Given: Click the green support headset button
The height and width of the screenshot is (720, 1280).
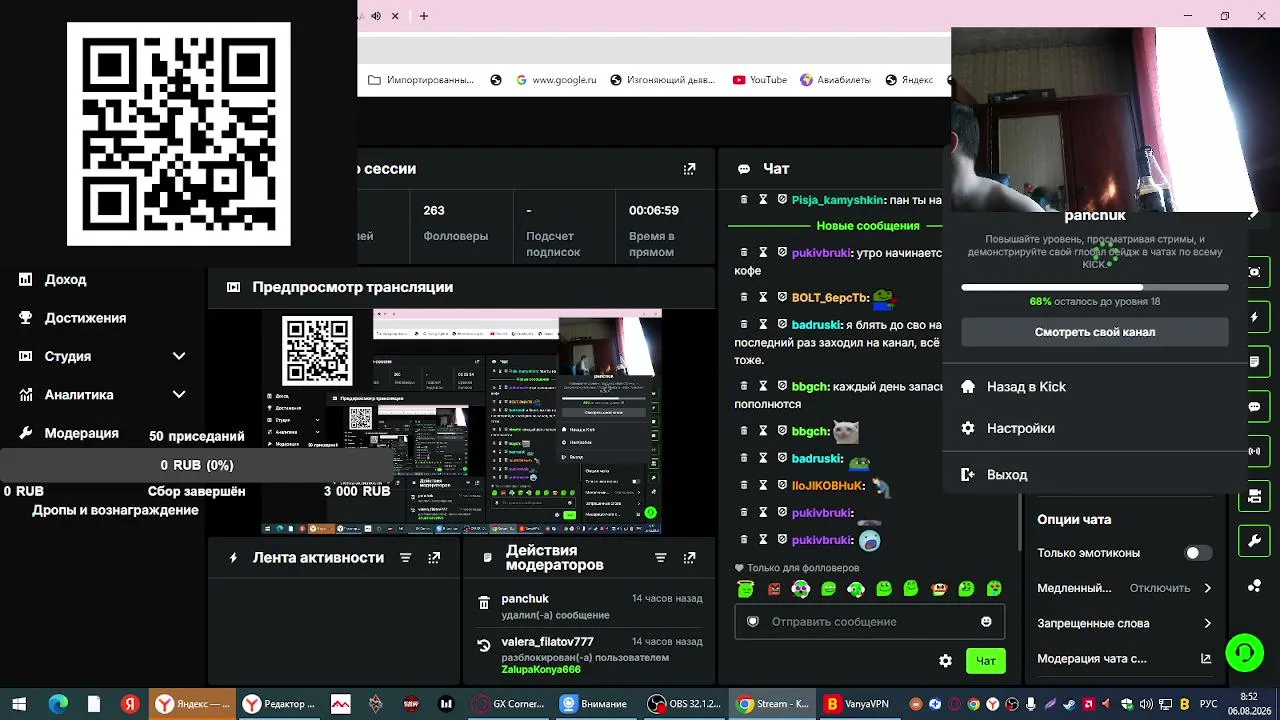Looking at the screenshot, I should click(x=1245, y=653).
